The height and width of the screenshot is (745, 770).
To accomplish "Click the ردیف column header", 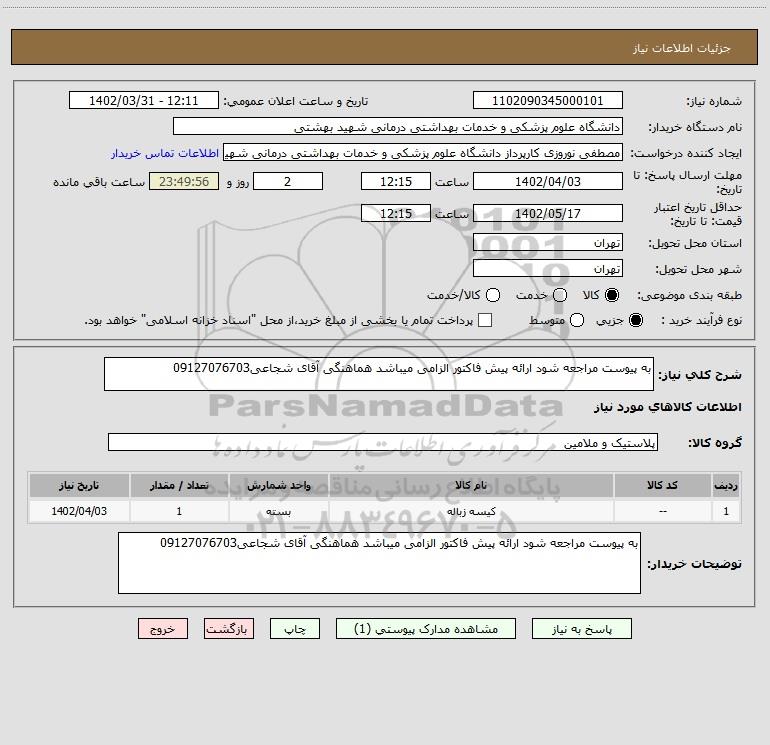I will point(726,485).
